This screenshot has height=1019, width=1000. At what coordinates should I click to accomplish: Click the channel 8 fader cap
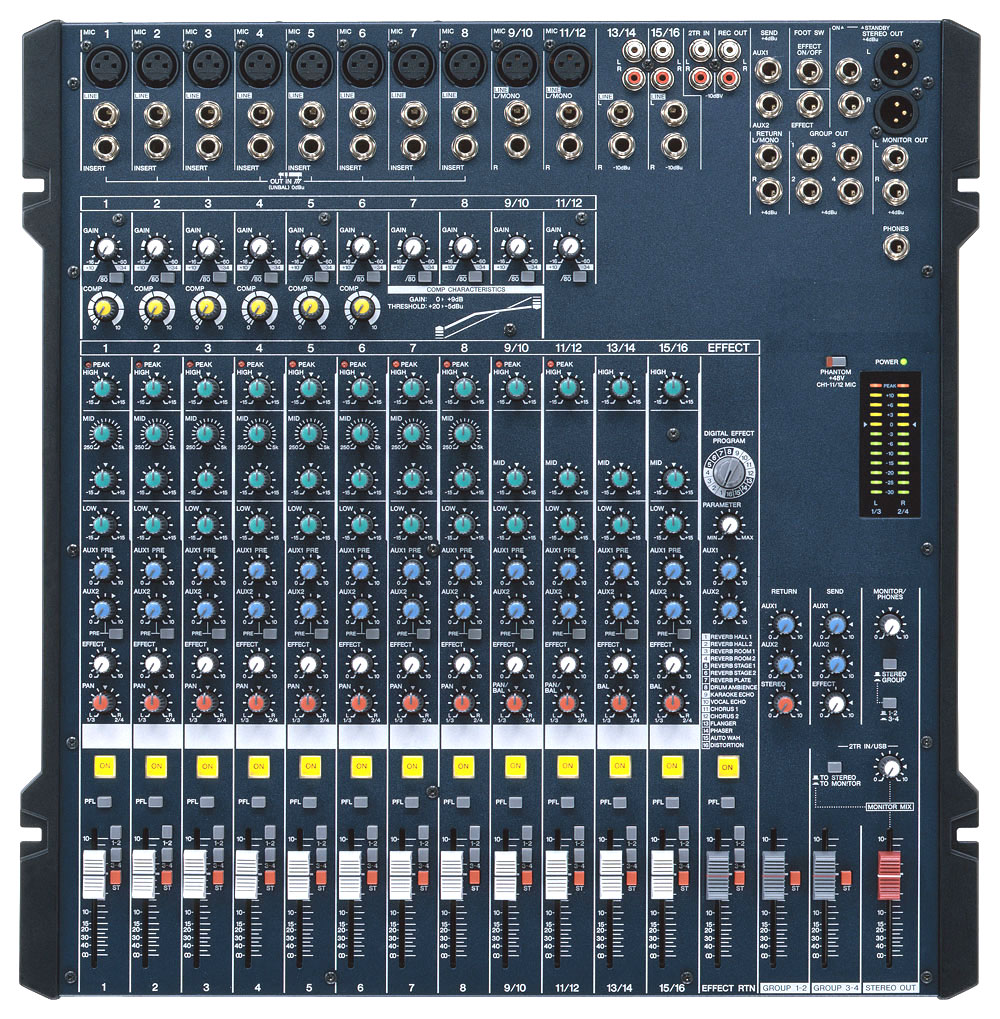click(x=452, y=875)
